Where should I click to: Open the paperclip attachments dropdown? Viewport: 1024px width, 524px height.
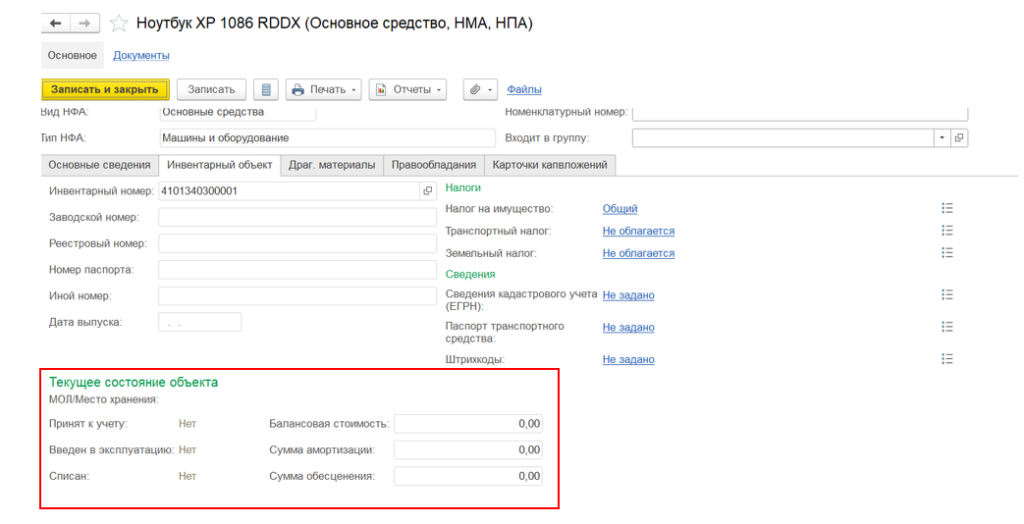[x=481, y=90]
